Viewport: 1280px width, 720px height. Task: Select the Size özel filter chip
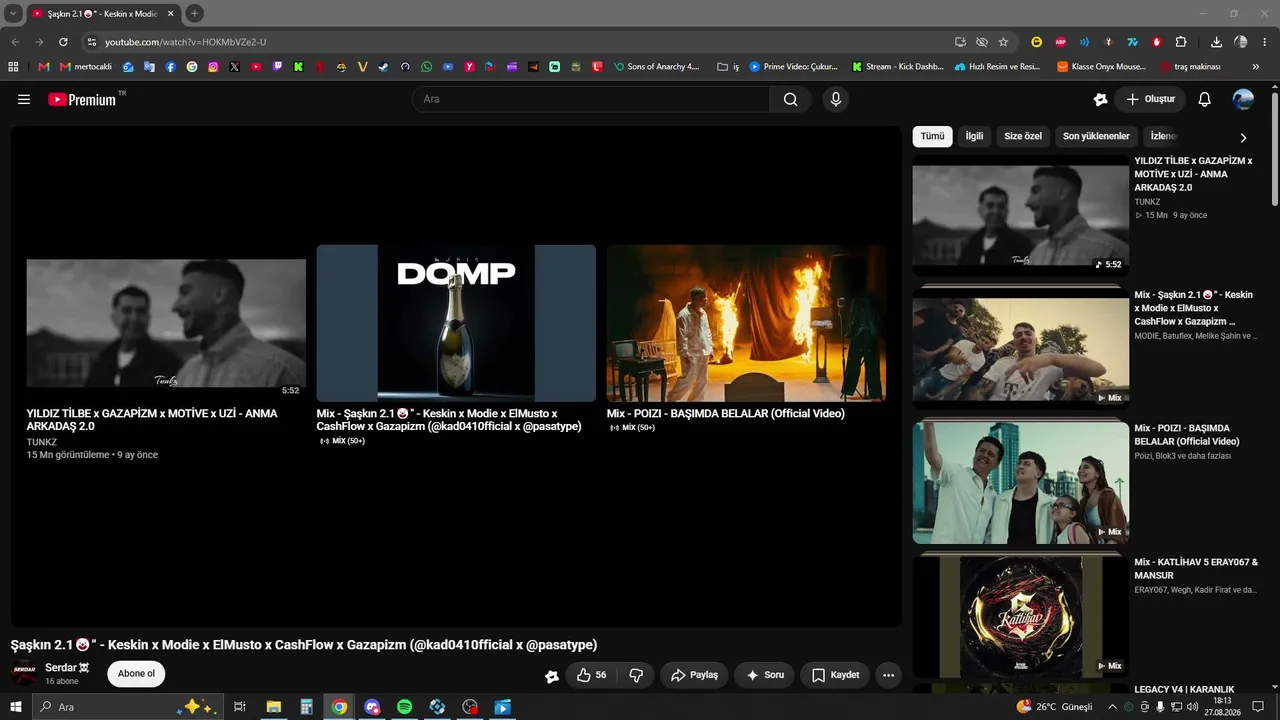(1023, 136)
